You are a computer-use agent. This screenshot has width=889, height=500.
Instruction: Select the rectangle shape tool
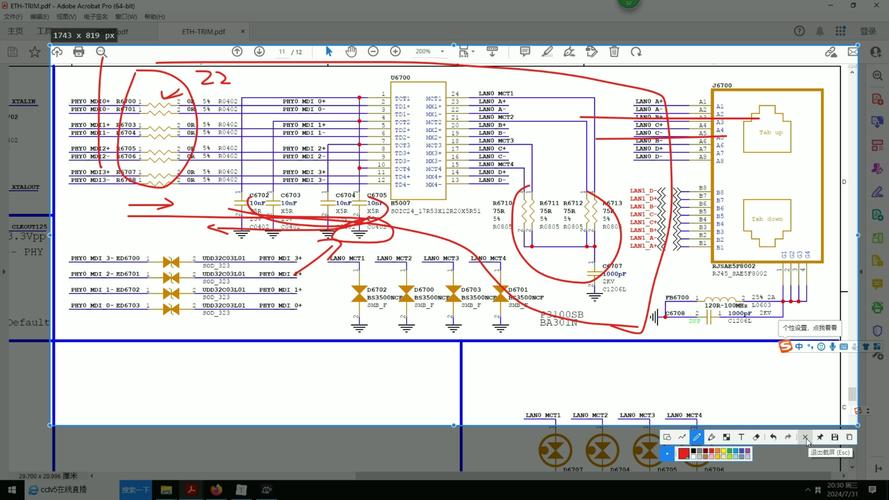[x=667, y=437]
